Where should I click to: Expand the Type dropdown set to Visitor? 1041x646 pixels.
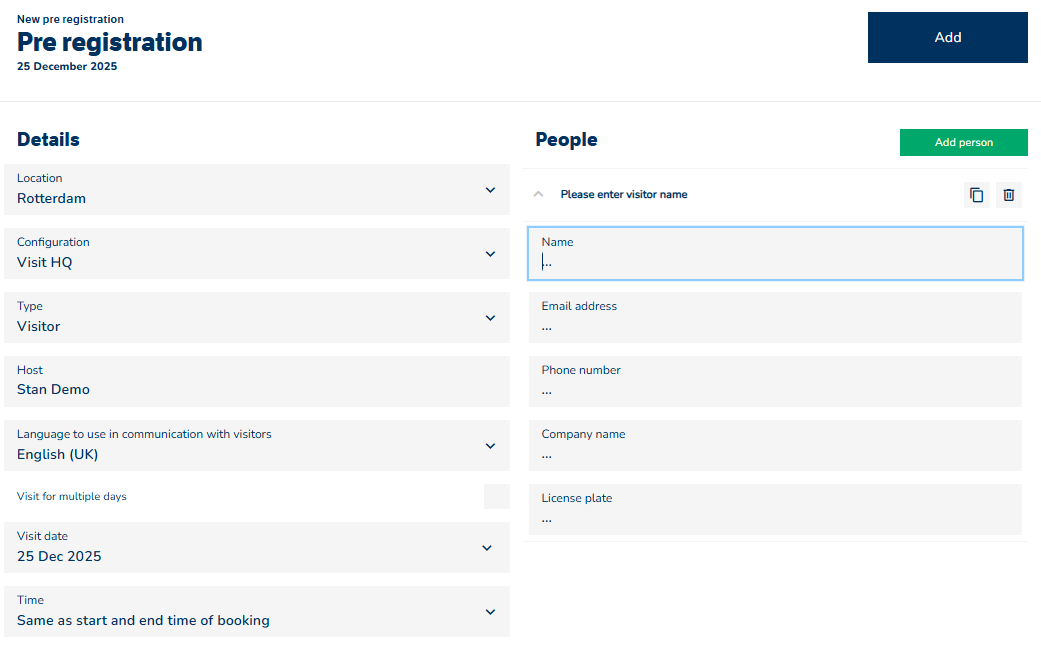[x=257, y=318]
